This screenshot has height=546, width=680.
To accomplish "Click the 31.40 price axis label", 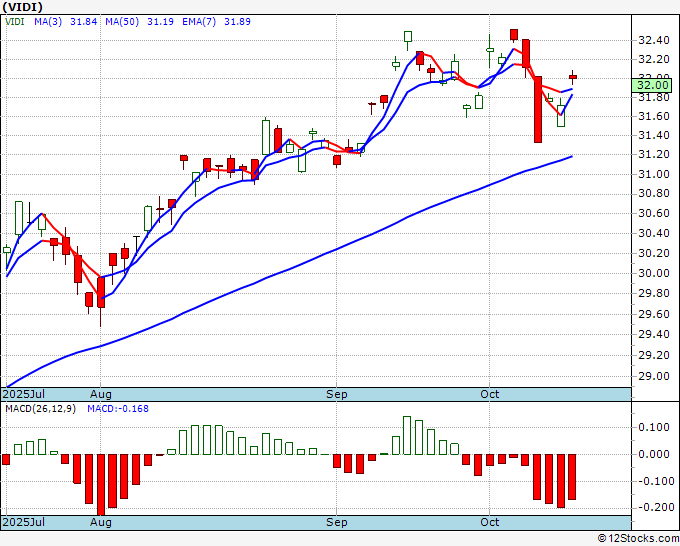I will click(x=654, y=135).
